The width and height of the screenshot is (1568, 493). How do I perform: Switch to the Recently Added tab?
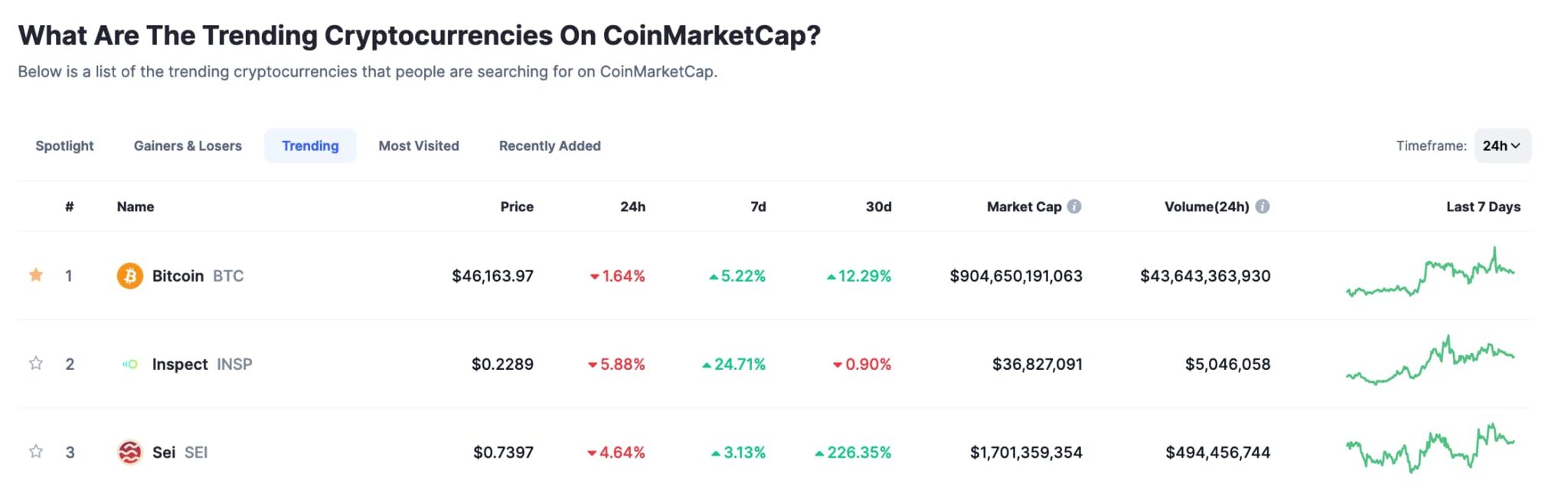549,145
